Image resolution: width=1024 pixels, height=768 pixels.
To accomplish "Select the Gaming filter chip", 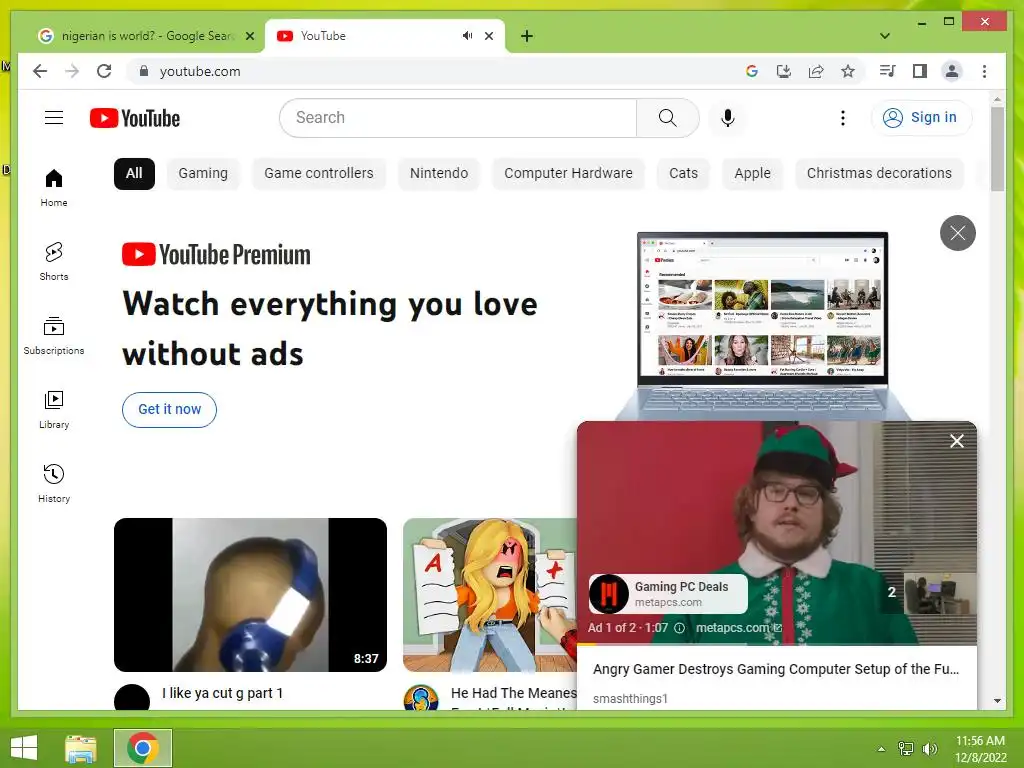I will pos(203,174).
